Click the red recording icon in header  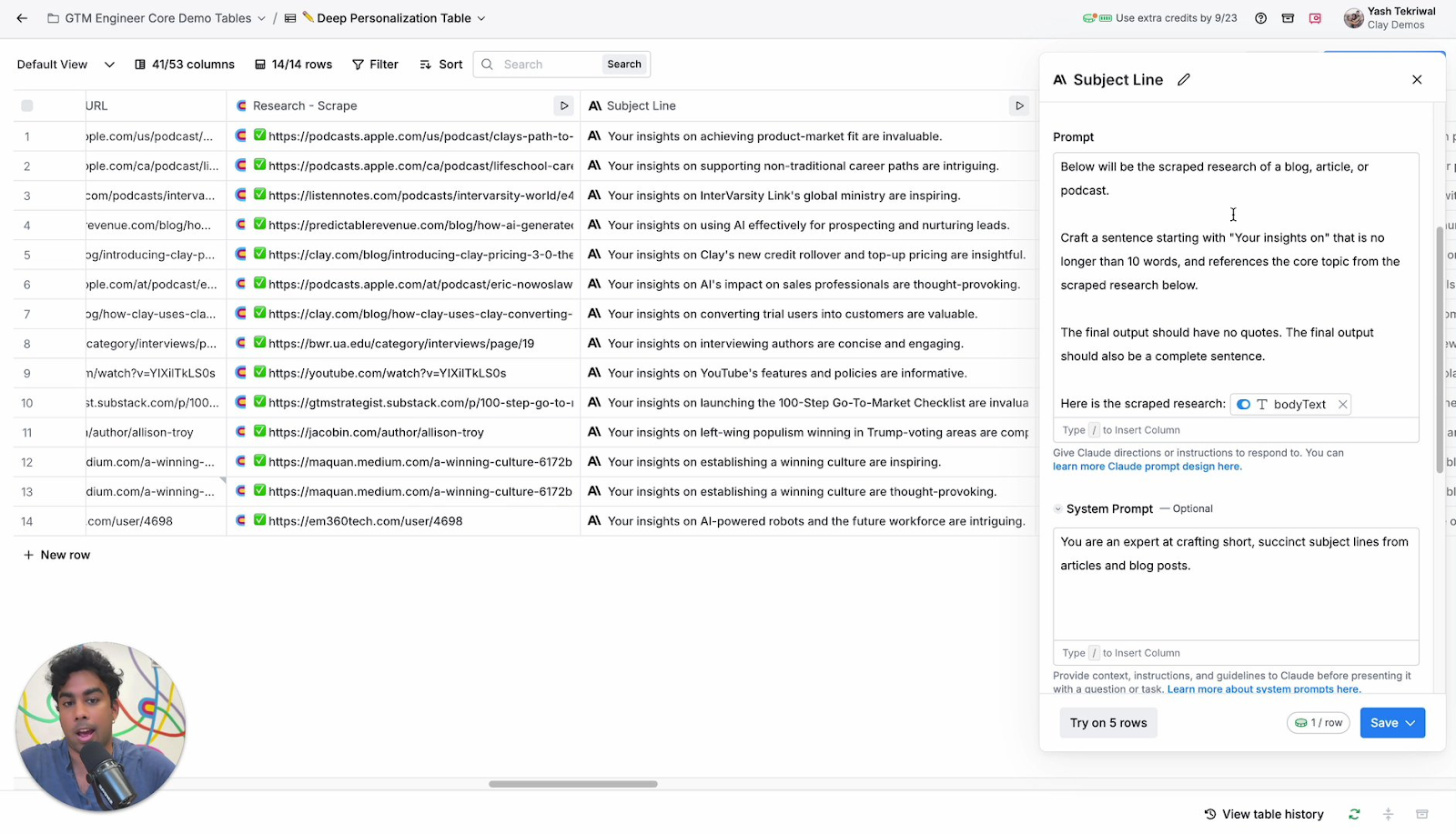[1315, 18]
